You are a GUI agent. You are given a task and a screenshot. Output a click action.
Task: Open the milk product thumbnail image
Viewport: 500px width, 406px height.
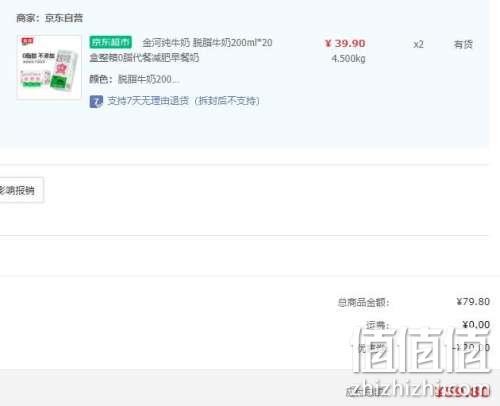49,67
